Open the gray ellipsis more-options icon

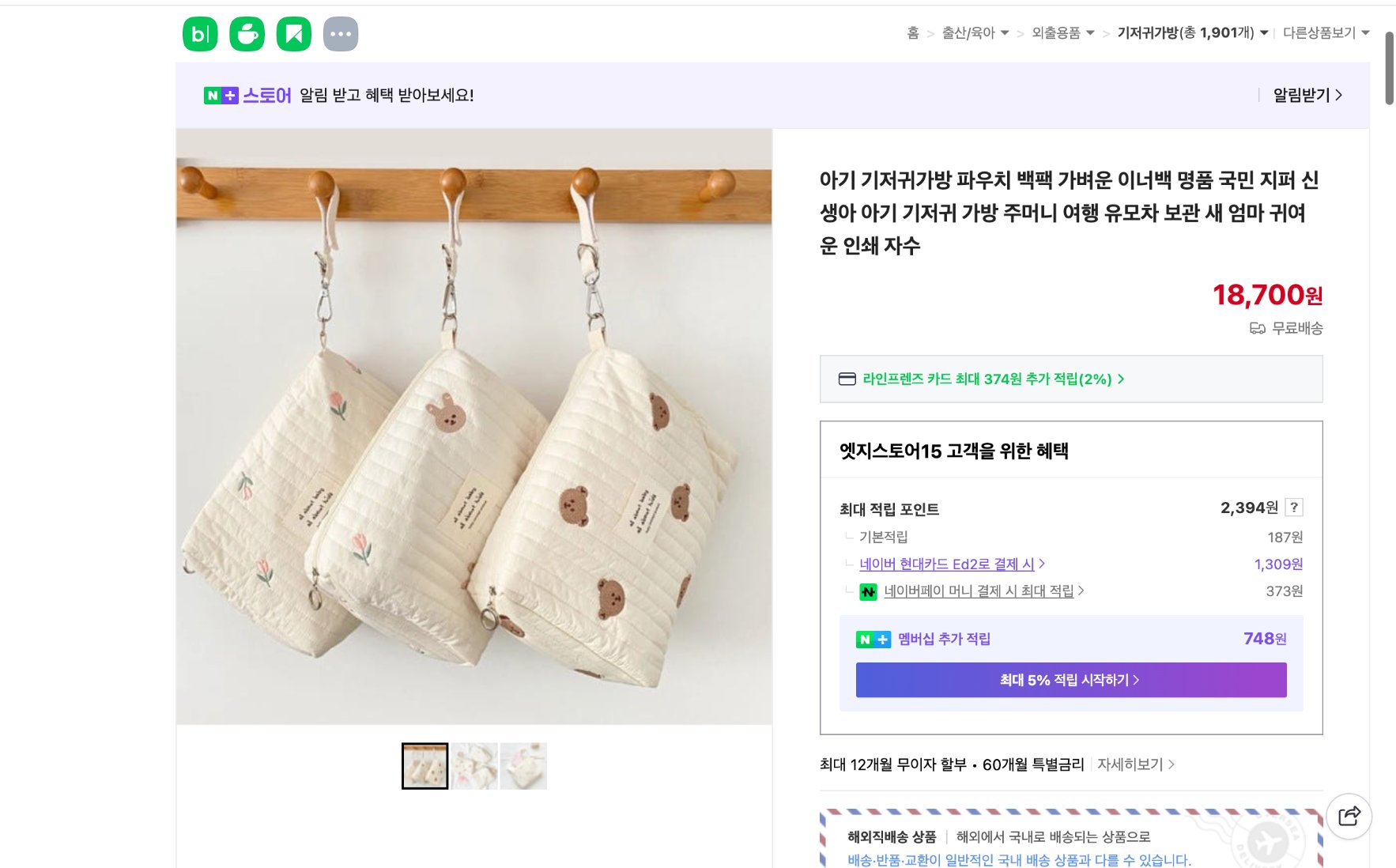(x=341, y=33)
